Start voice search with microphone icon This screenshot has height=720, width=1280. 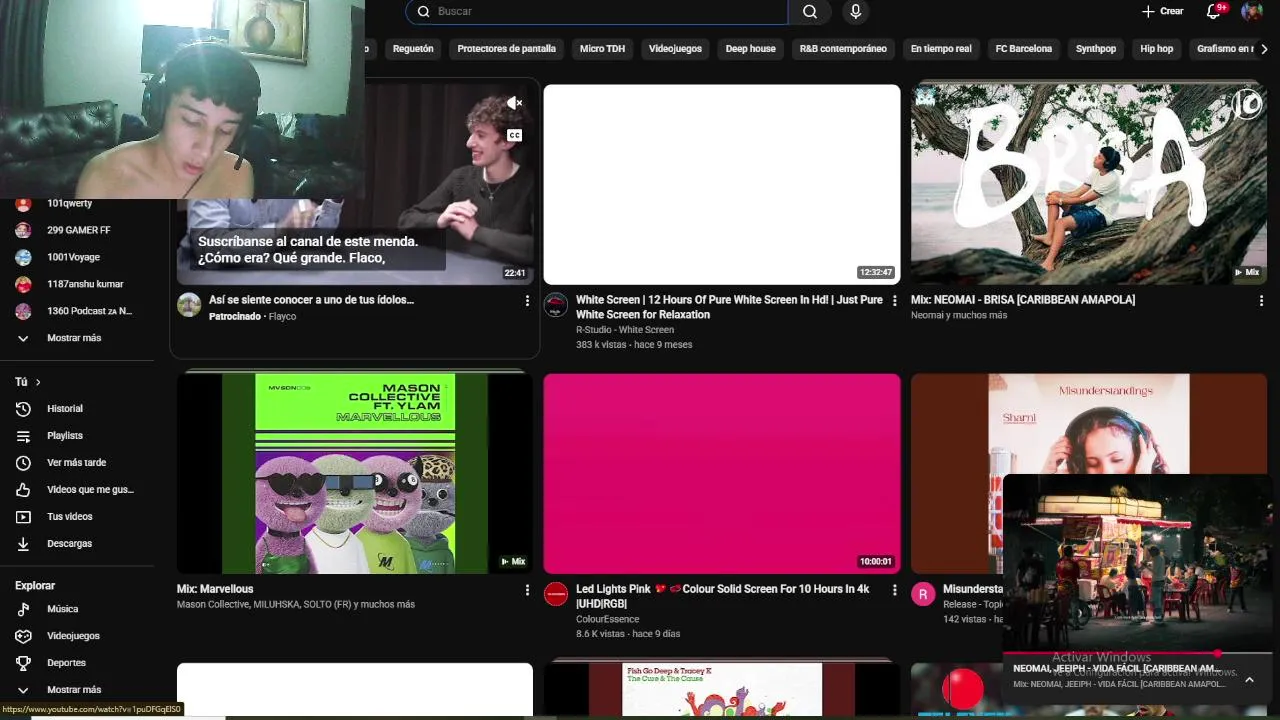[855, 12]
